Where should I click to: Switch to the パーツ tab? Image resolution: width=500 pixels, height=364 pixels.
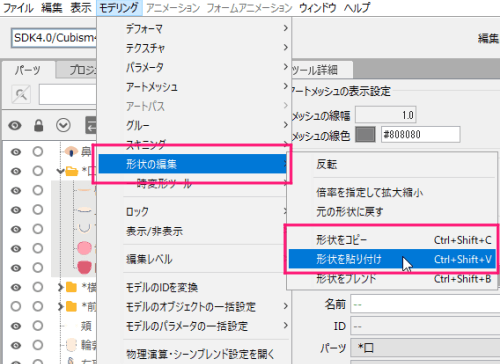pyautogui.click(x=28, y=70)
